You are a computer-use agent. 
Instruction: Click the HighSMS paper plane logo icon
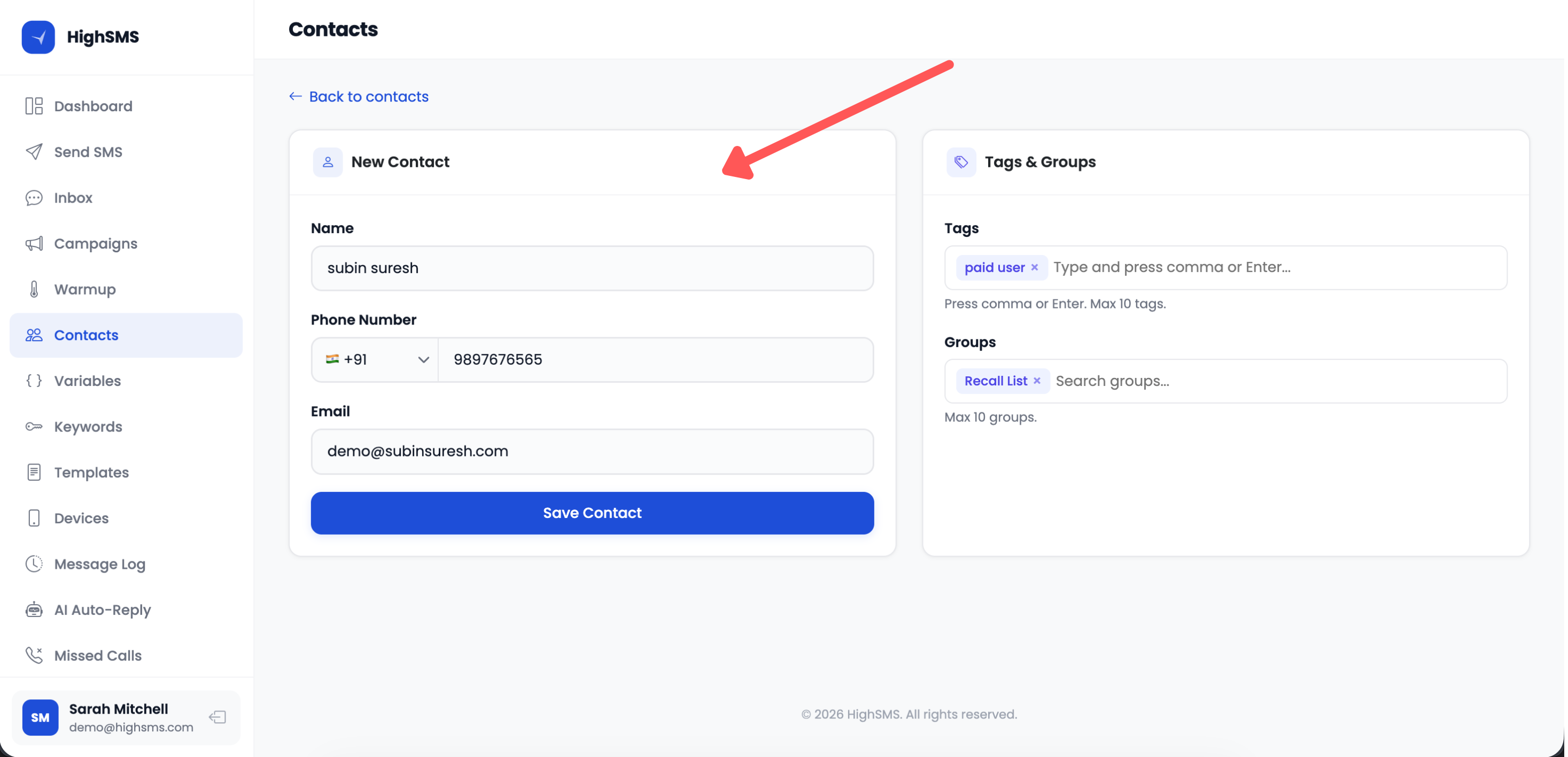point(38,36)
